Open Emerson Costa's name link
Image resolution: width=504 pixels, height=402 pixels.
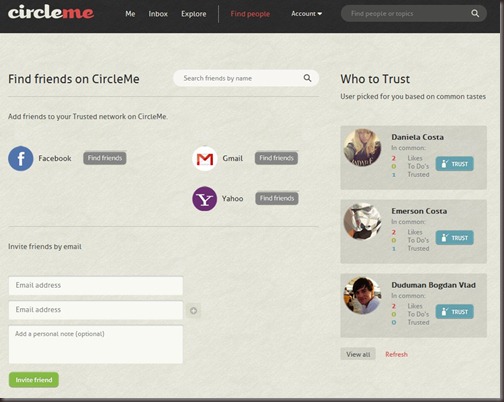419,211
